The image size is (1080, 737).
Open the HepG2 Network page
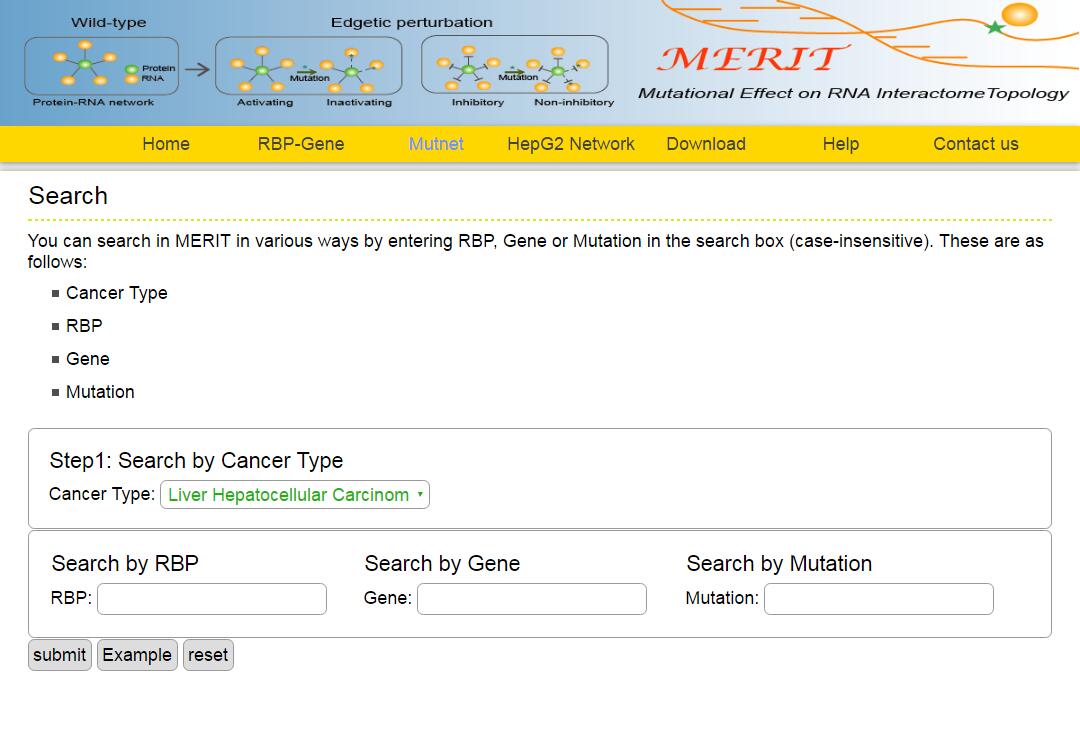[571, 144]
